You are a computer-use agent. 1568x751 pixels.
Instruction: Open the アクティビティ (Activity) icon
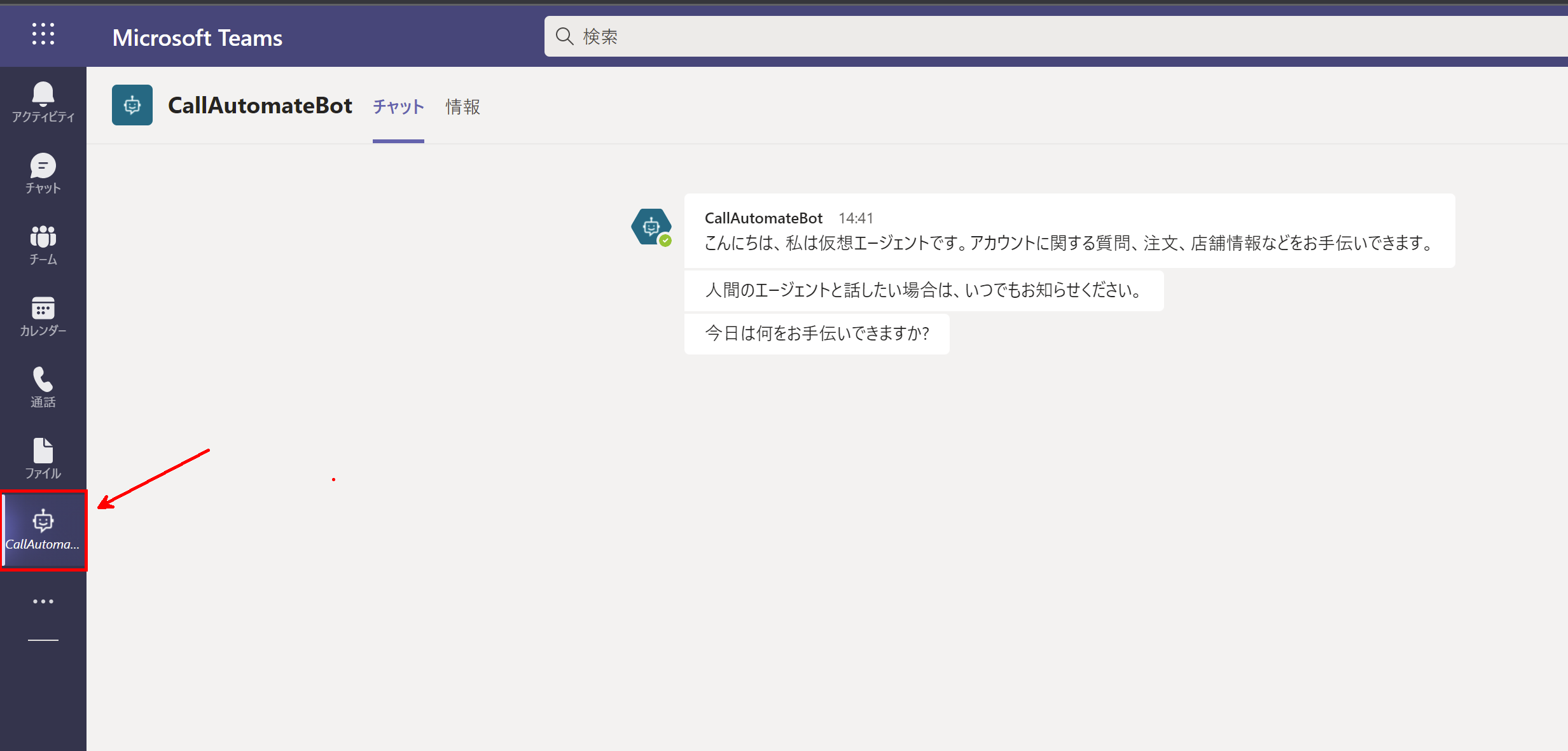(42, 102)
